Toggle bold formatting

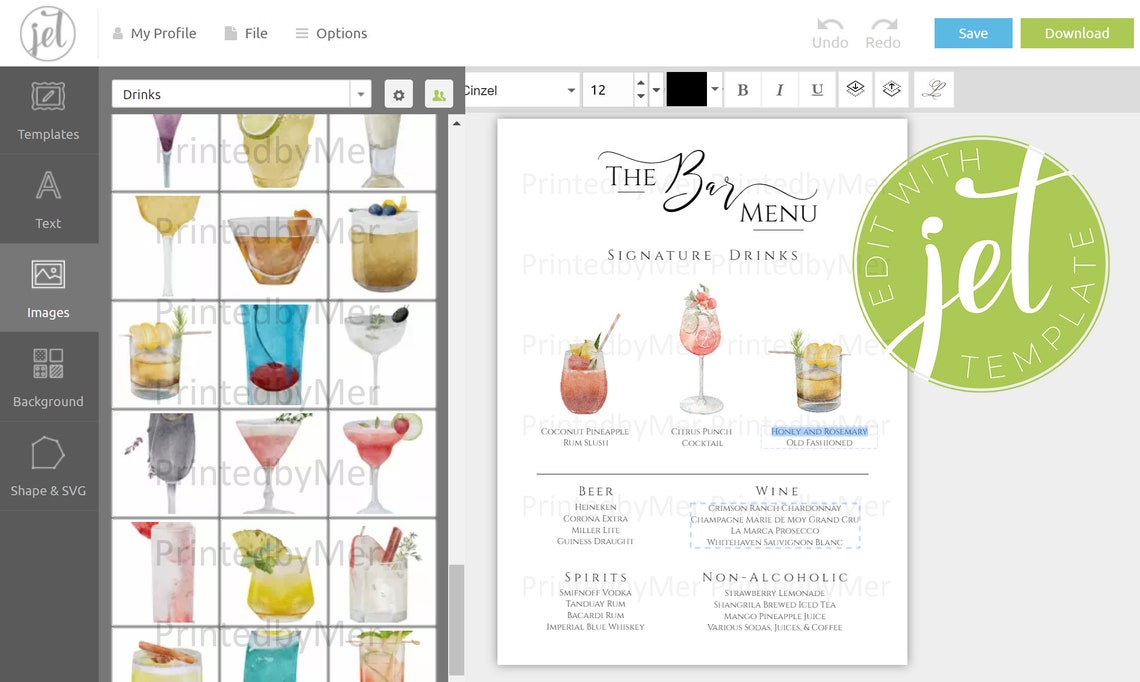click(743, 89)
